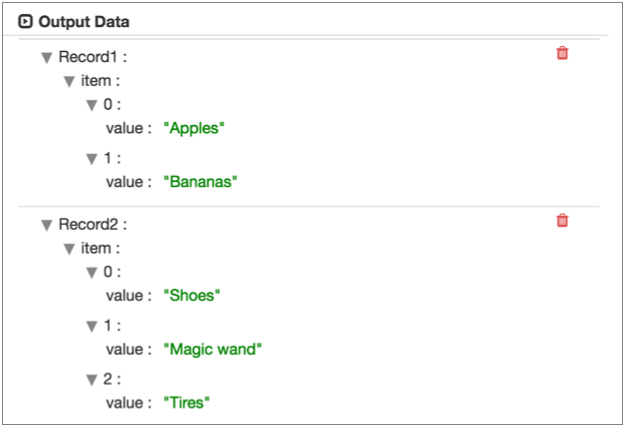Screen dimensions: 625x427
Task: Collapse the Record2 tree node
Action: click(46, 225)
